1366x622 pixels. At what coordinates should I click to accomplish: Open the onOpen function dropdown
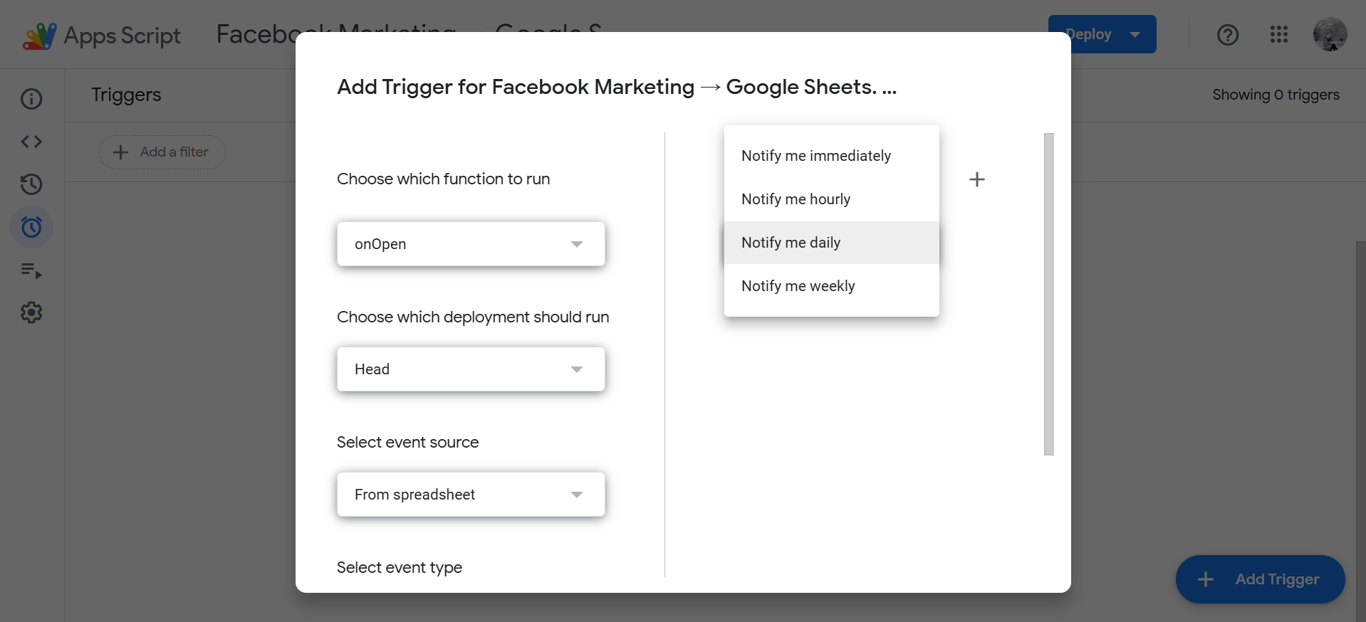[471, 244]
